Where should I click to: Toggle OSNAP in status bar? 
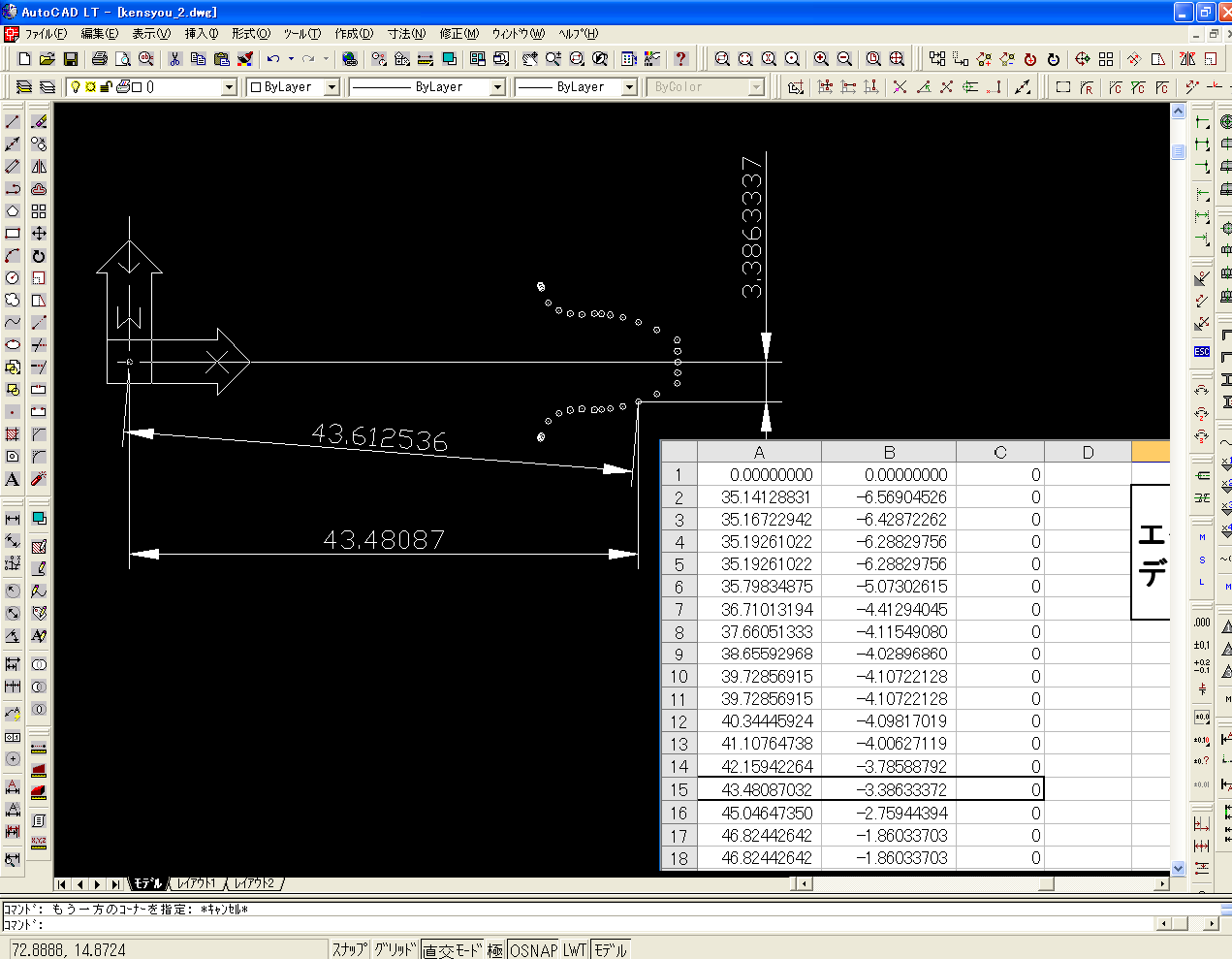(534, 950)
